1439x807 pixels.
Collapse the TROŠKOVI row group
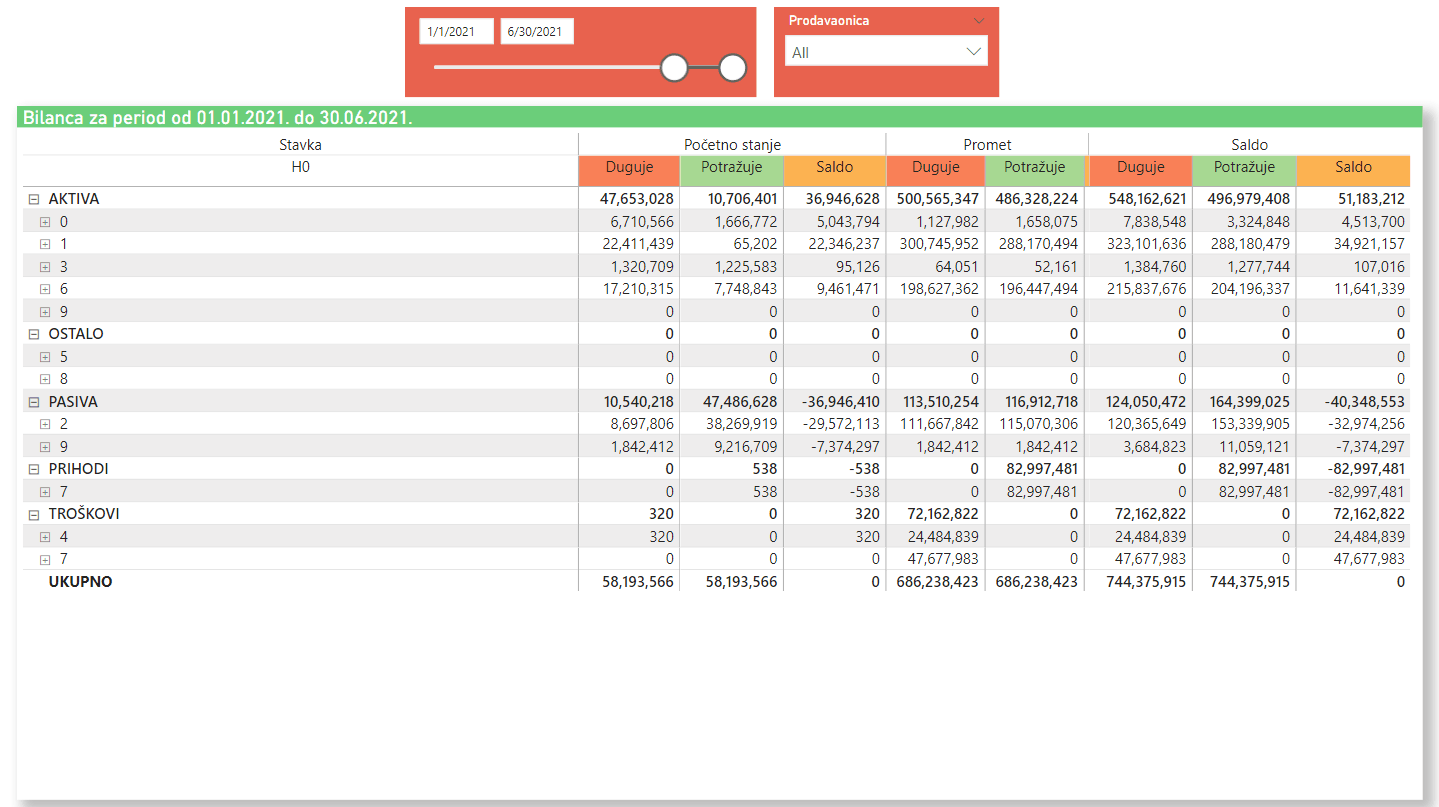(34, 514)
